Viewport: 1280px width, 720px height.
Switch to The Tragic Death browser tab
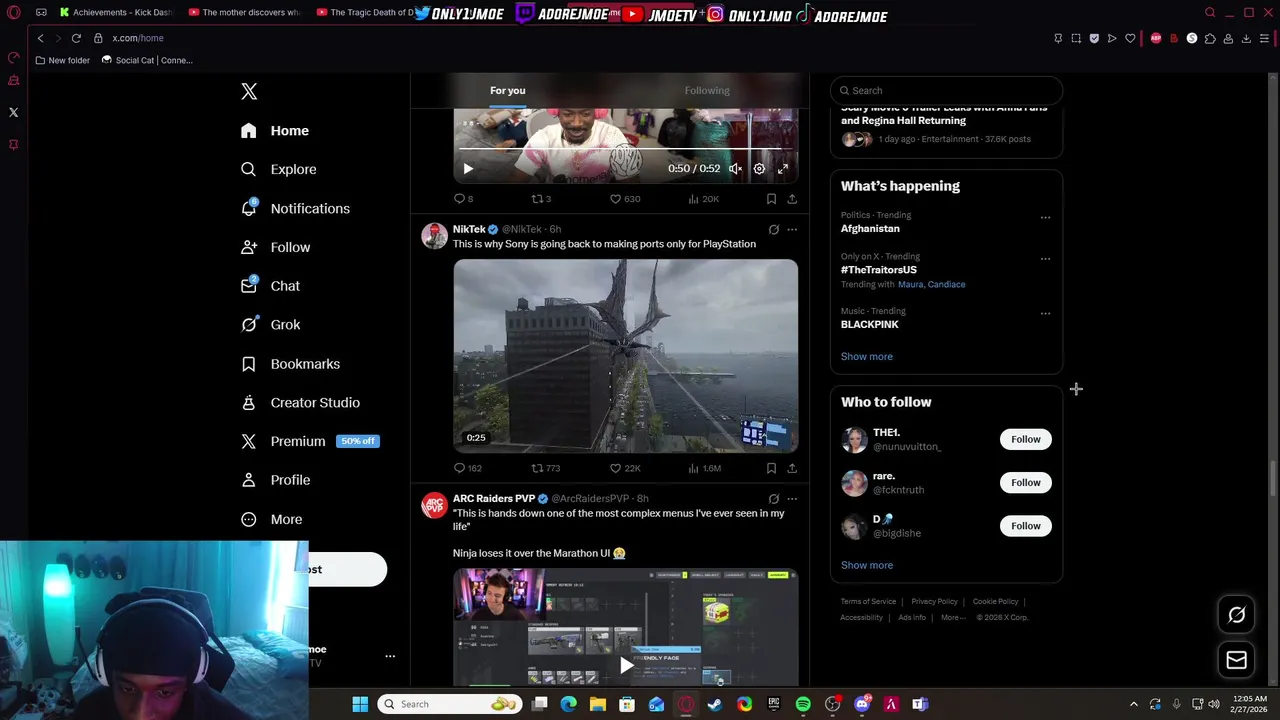[365, 13]
